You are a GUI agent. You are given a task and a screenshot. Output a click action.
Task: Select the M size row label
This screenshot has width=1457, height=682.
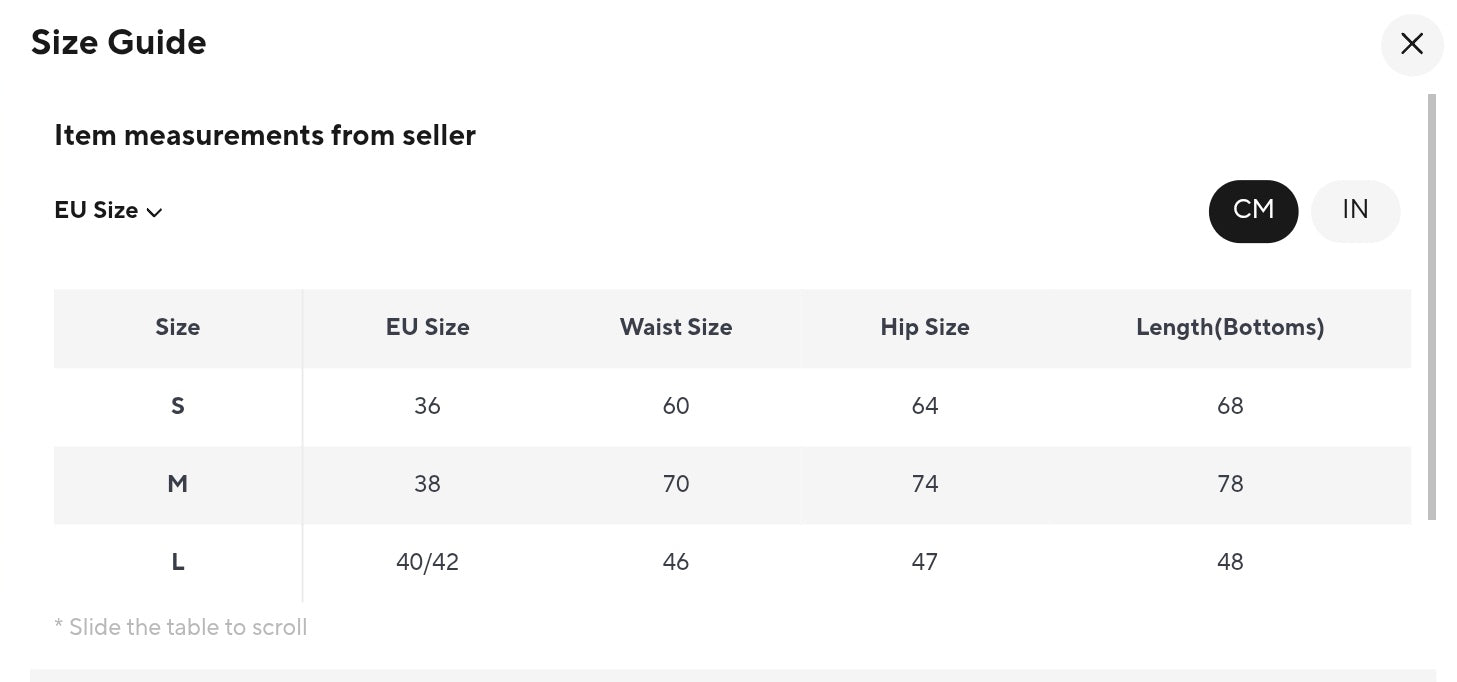(178, 484)
